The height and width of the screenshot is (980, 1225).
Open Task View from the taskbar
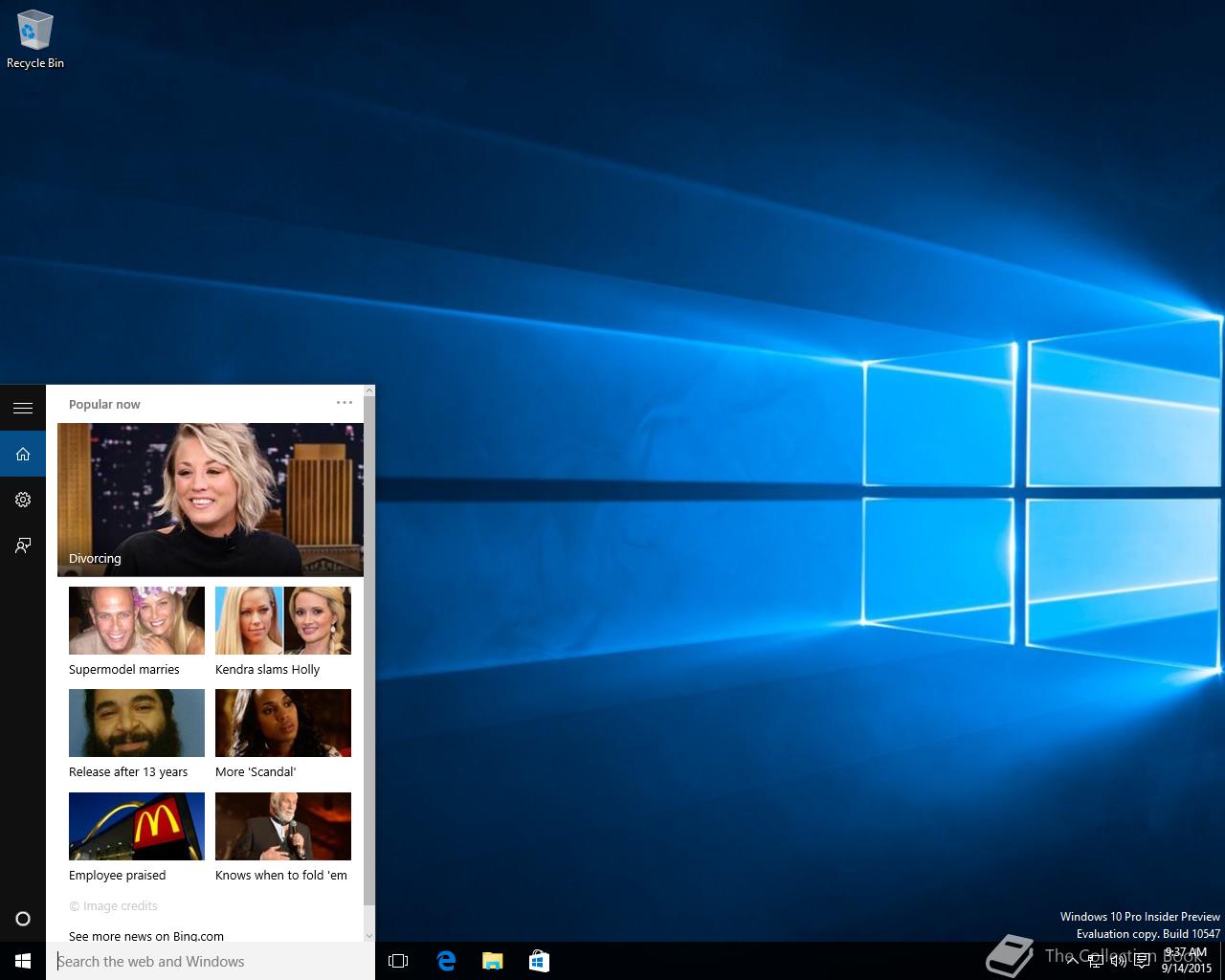click(398, 961)
